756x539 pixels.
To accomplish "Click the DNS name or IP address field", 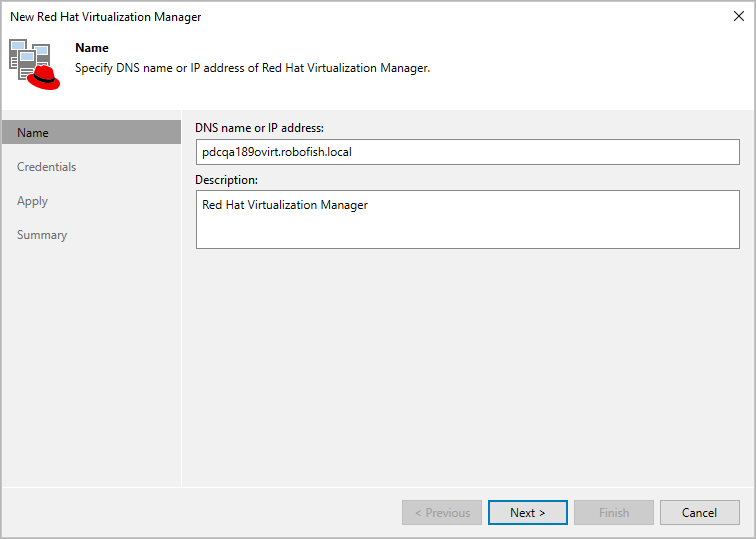I will click(x=467, y=152).
